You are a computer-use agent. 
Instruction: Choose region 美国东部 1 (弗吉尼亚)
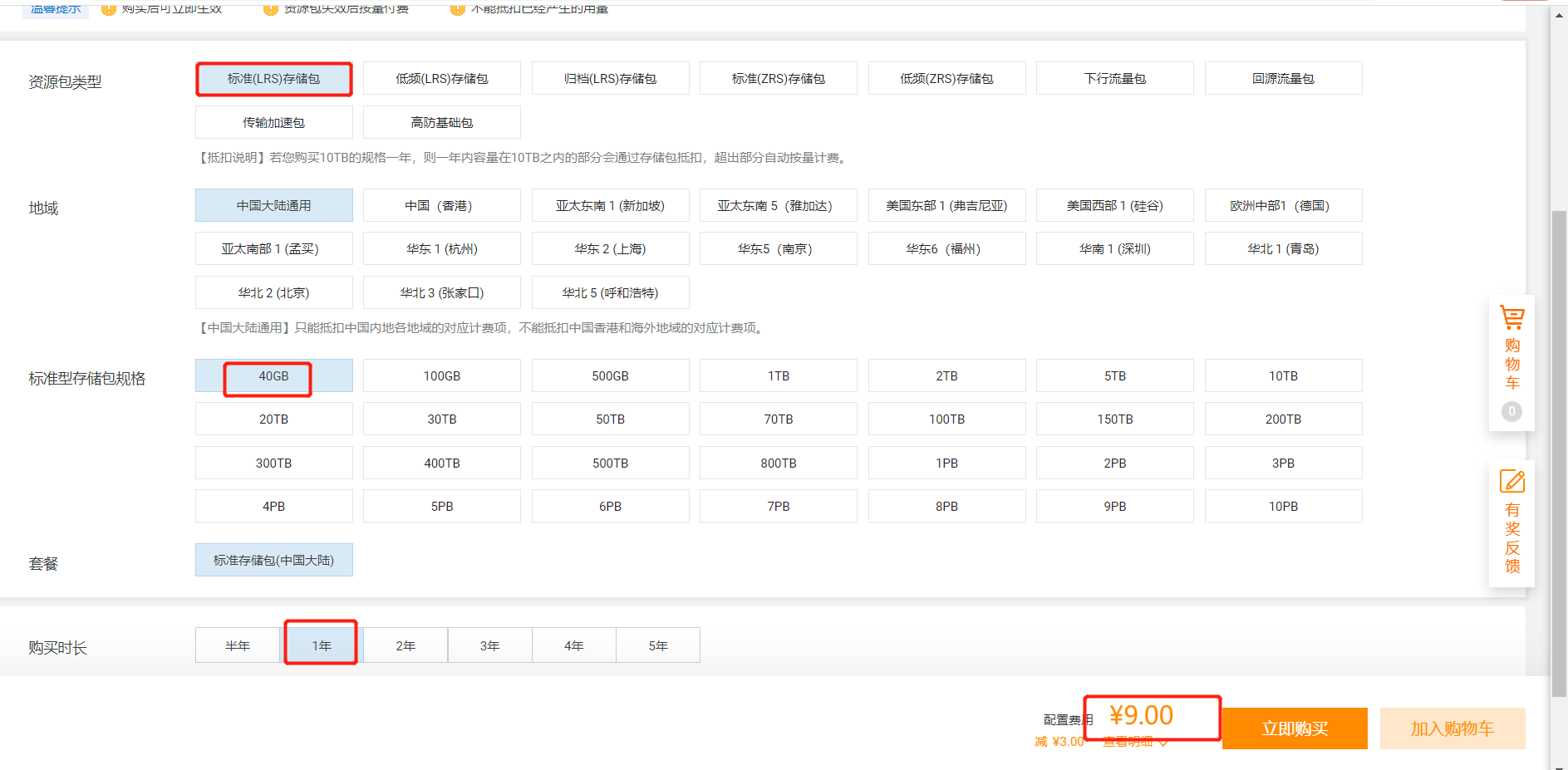click(947, 205)
